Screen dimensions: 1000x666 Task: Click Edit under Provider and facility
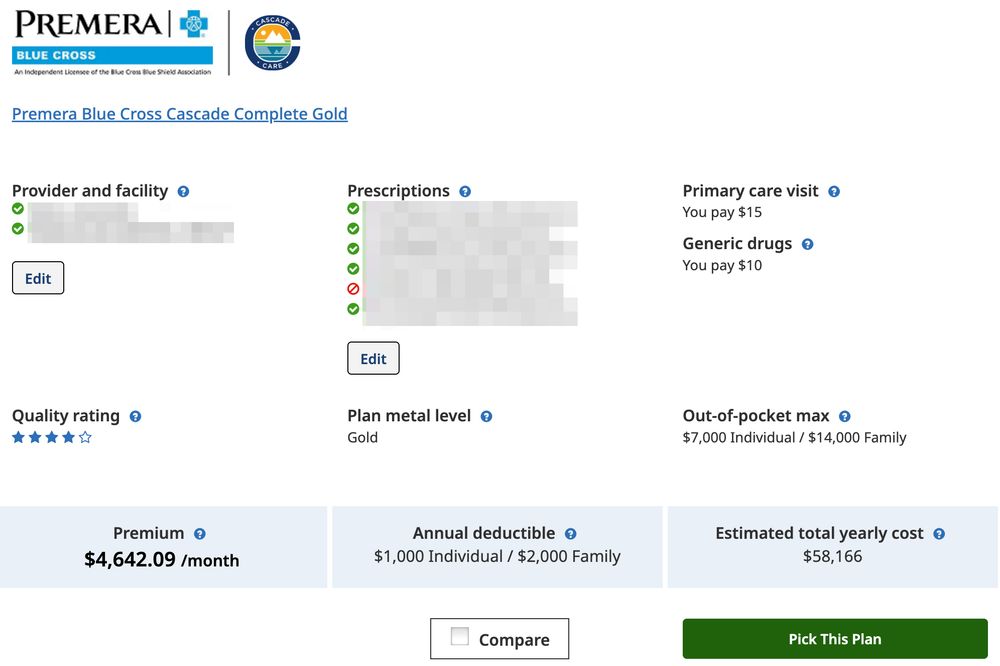click(37, 278)
